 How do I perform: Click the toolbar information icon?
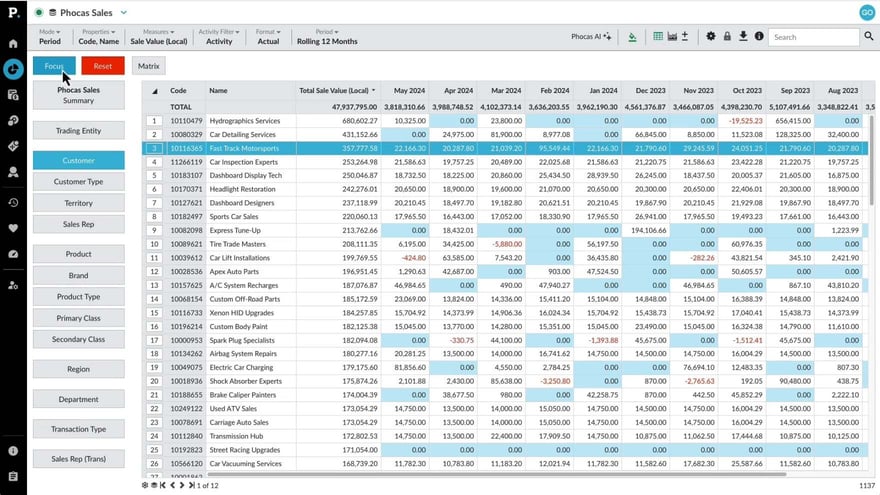[x=759, y=36]
